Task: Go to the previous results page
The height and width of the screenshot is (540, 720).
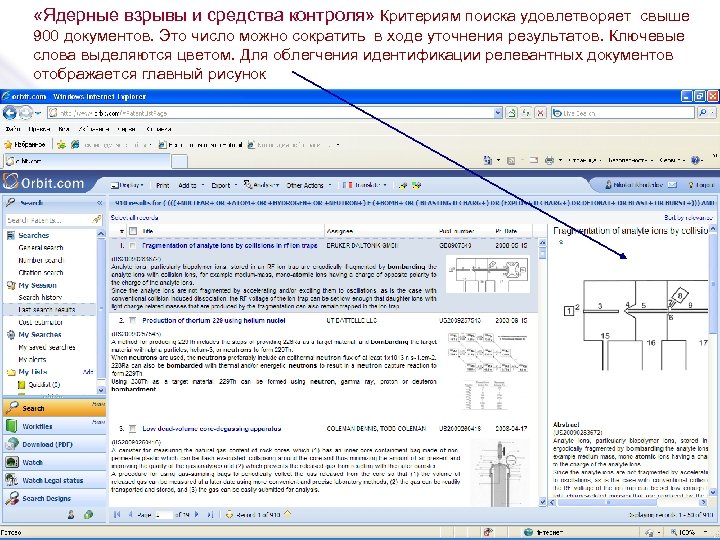Action: (130, 515)
